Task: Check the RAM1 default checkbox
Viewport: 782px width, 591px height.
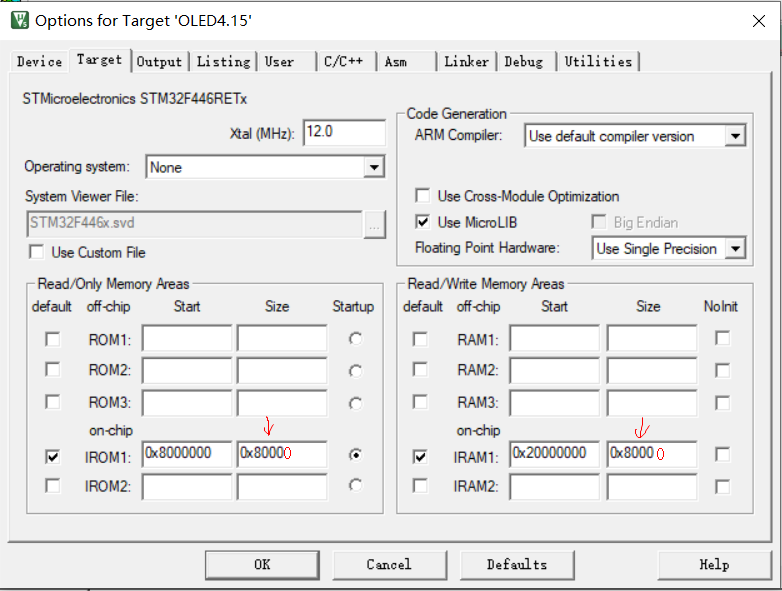Action: 420,339
